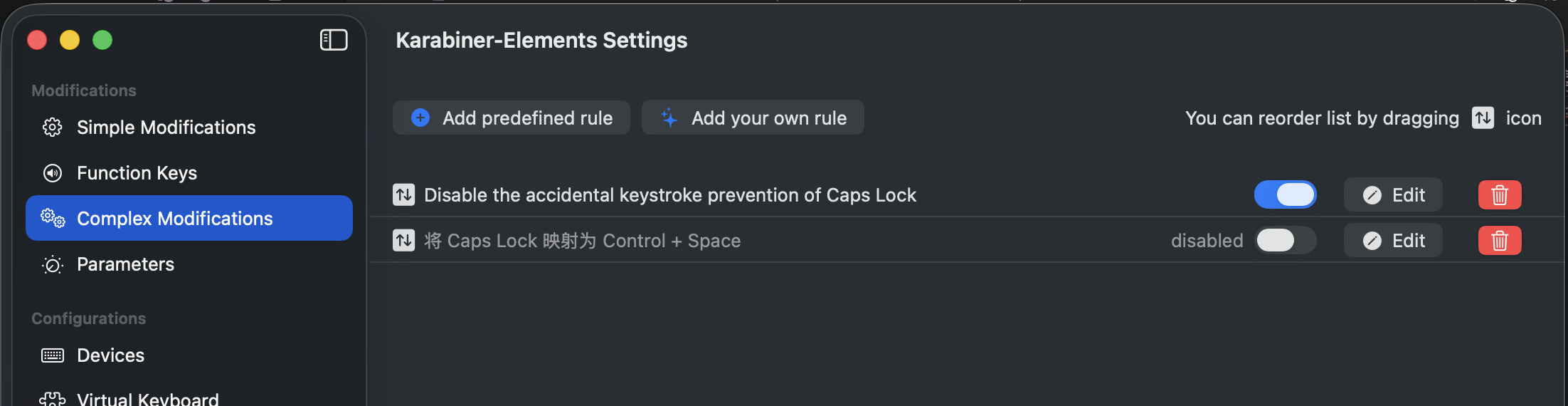Screen dimensions: 1568x406
Task: Toggle the sidebar visibility icon
Action: point(334,40)
